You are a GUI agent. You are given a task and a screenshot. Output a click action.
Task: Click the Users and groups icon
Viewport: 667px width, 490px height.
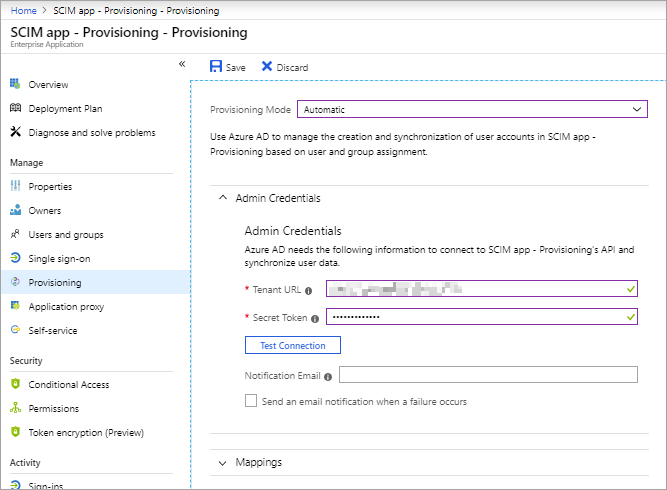pyautogui.click(x=15, y=234)
